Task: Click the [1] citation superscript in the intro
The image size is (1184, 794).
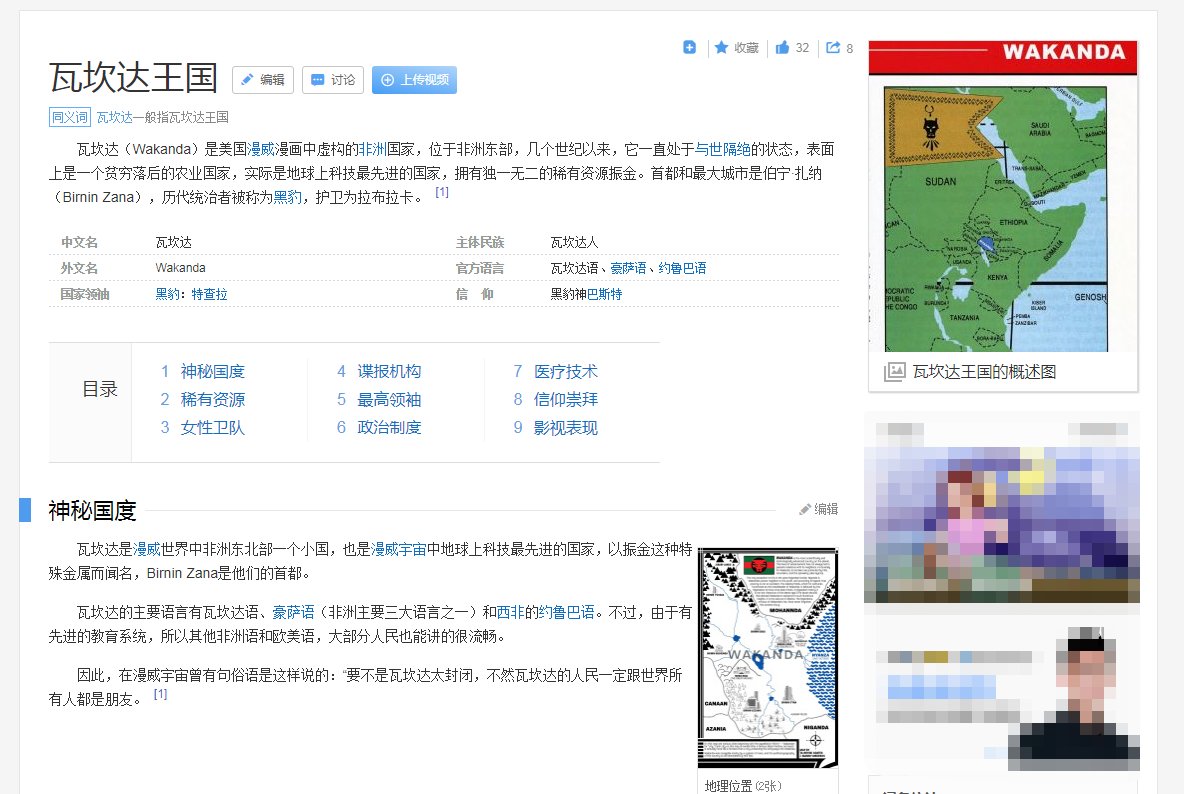Action: (x=440, y=191)
